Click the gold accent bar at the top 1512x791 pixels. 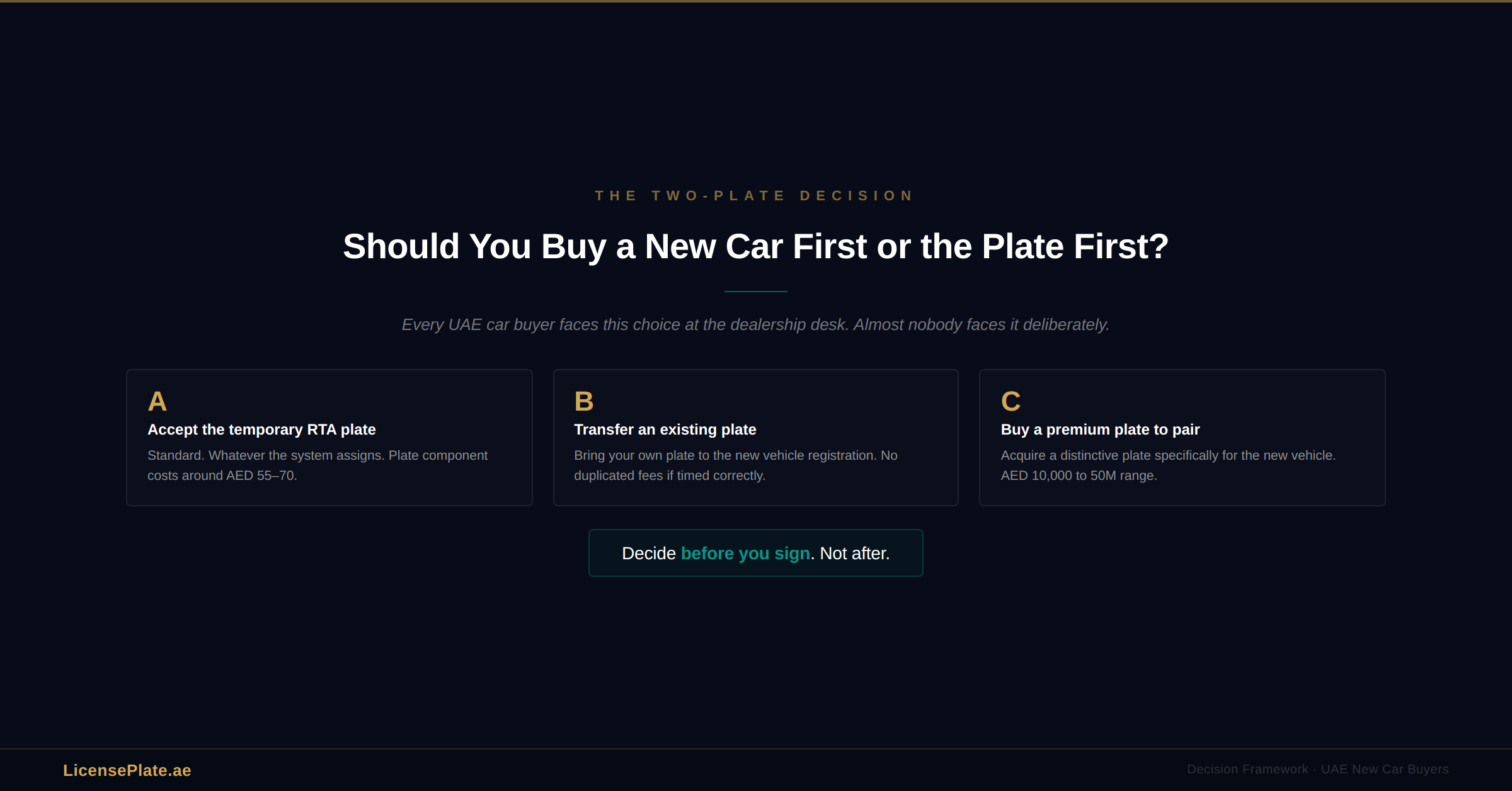click(756, 1)
